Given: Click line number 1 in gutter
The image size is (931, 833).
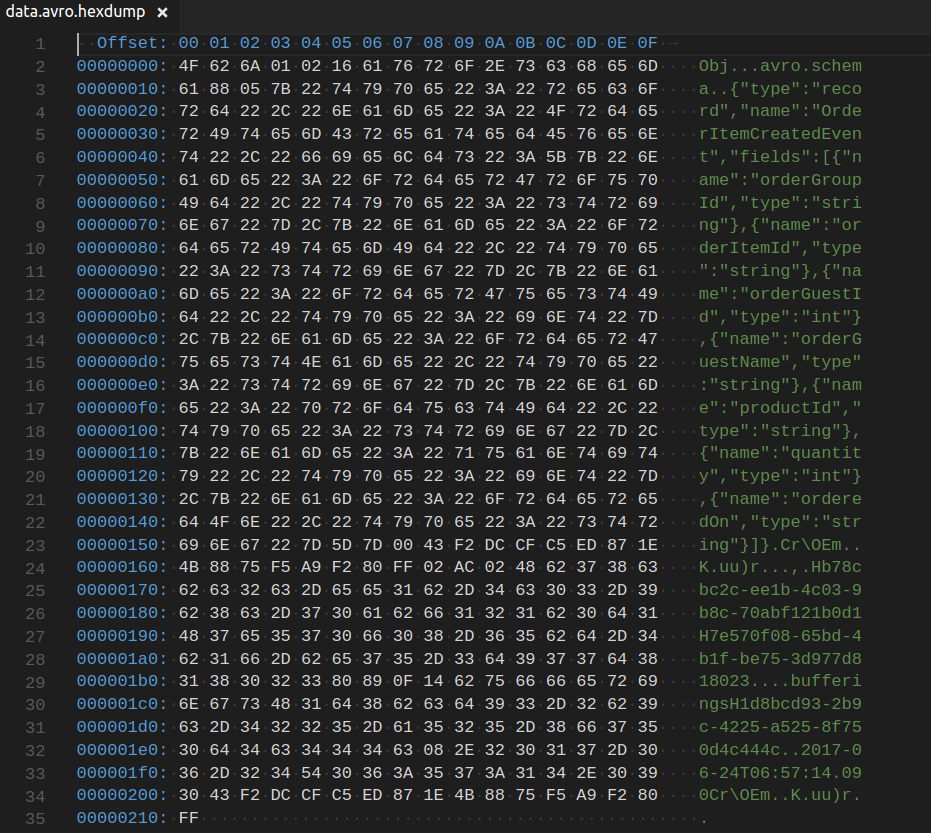Looking at the screenshot, I should (40, 44).
